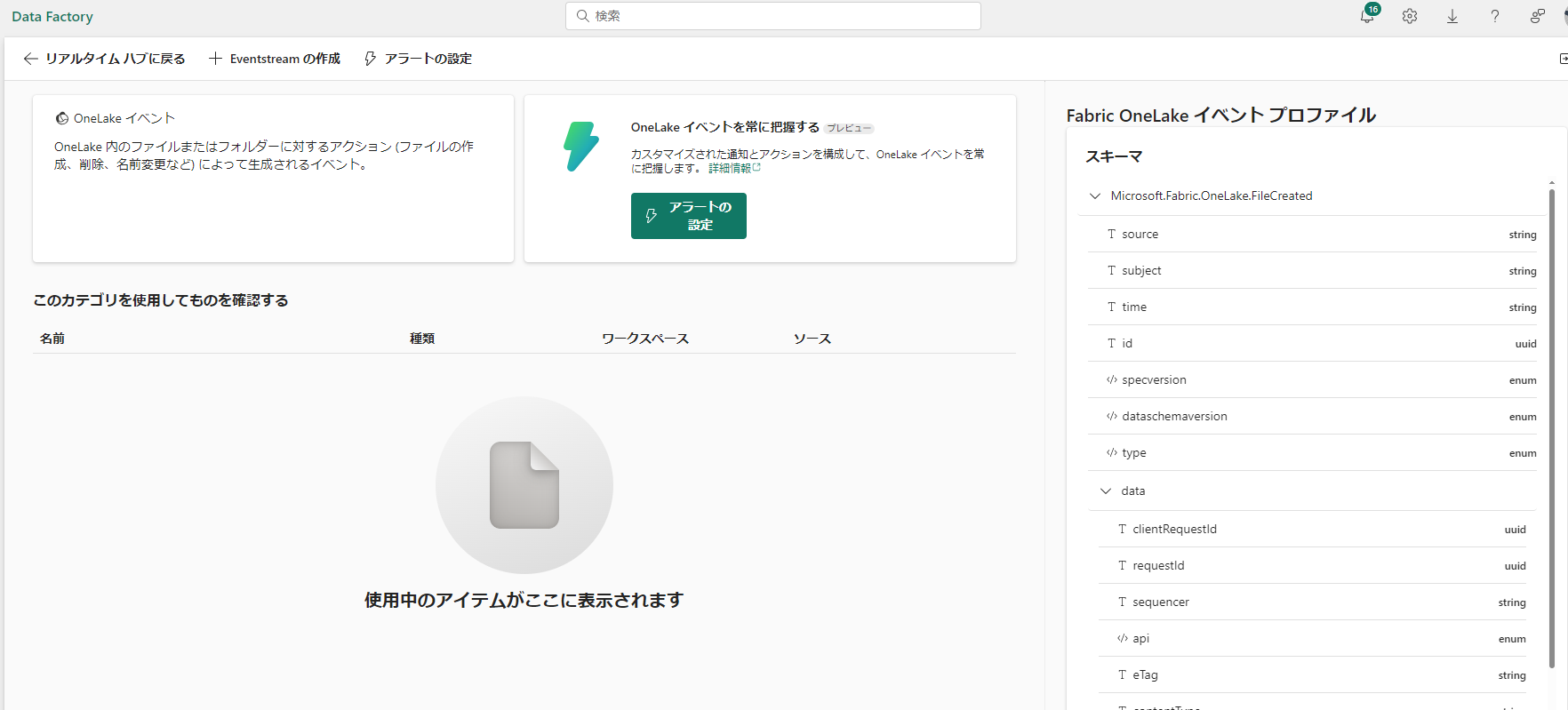The width and height of the screenshot is (1568, 710).
Task: Click アラートの設定 in the top toolbar
Action: click(418, 59)
